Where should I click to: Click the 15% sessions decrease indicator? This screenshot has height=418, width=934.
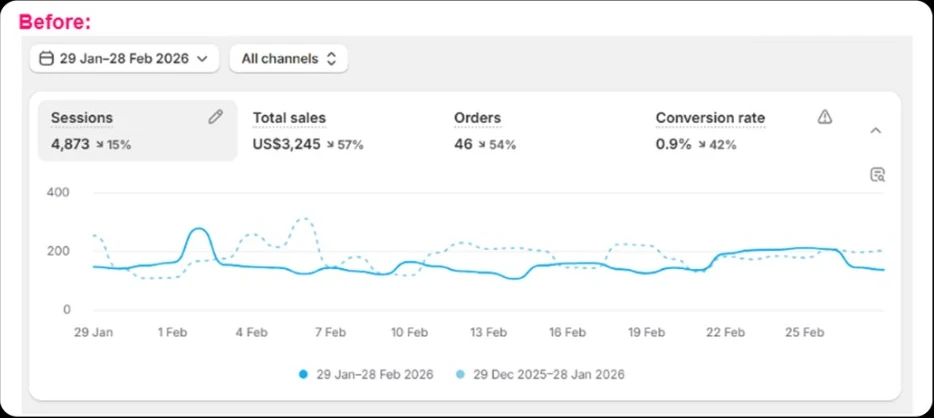[x=113, y=144]
